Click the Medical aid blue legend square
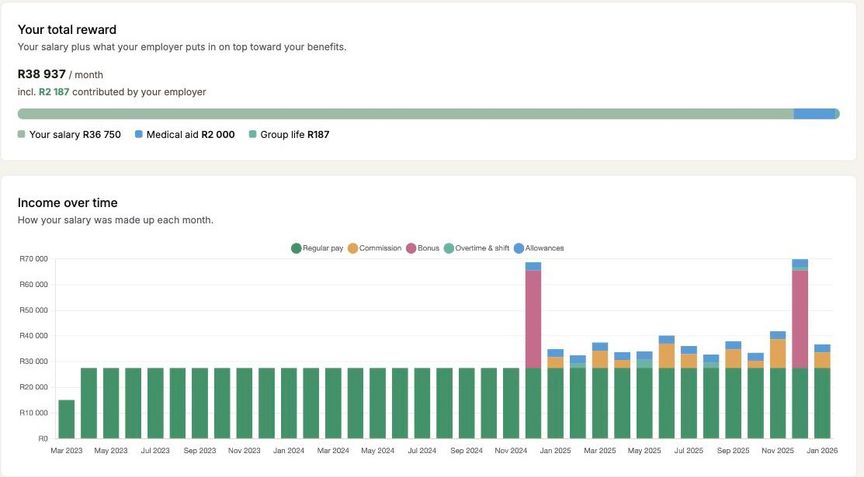864x477 pixels. (x=139, y=134)
